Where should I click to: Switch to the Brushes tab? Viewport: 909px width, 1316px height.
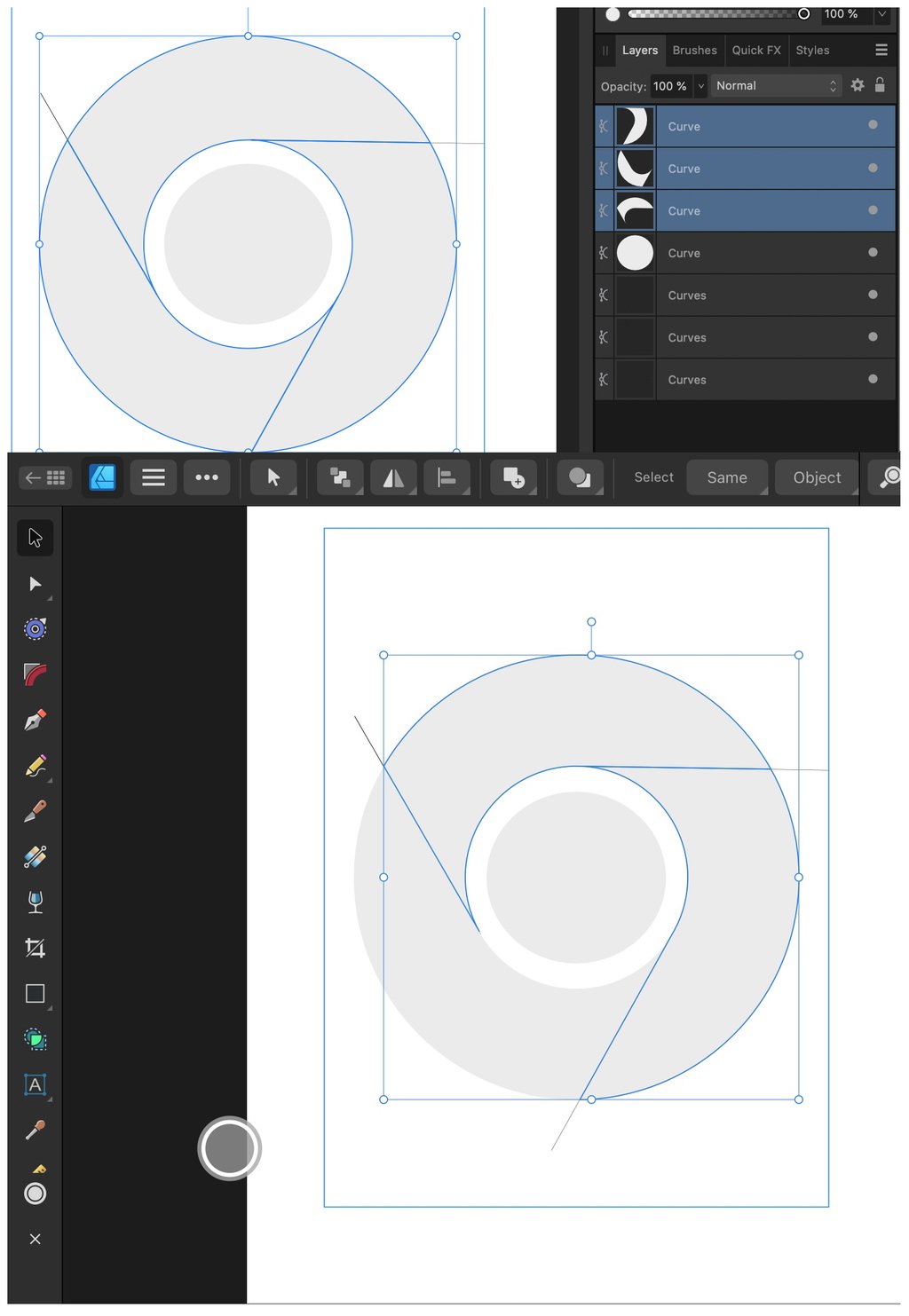(695, 51)
